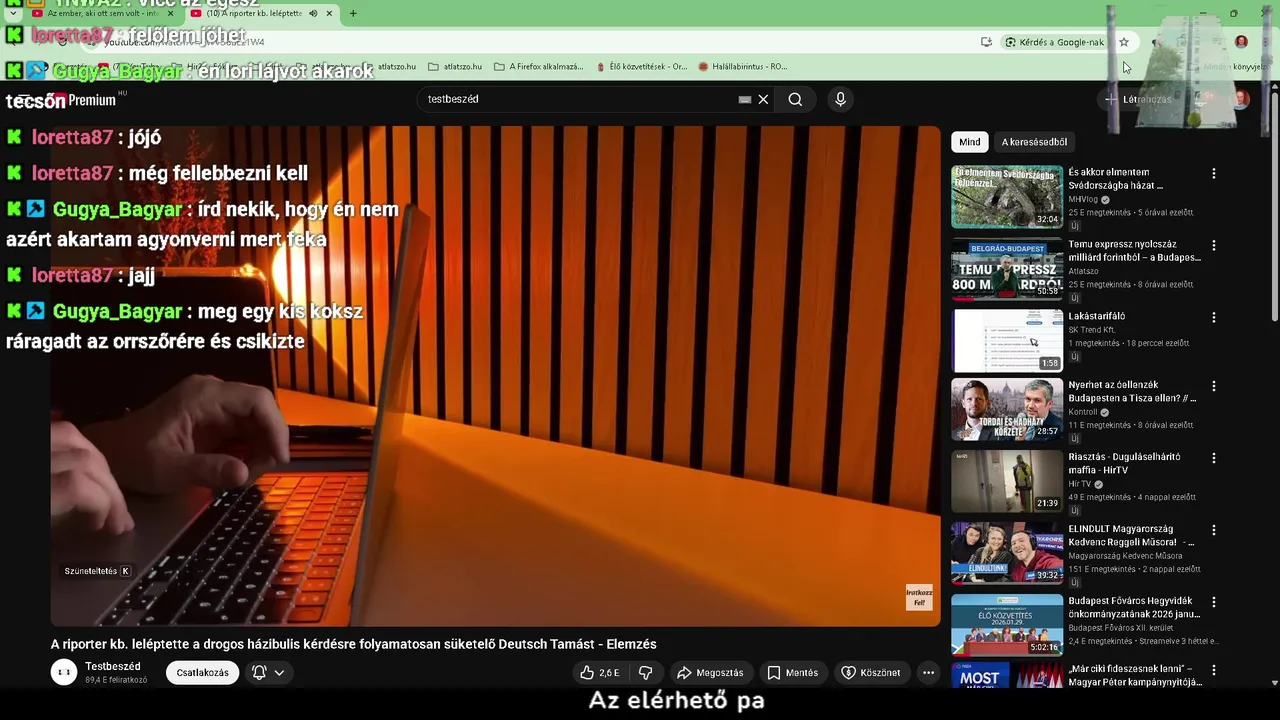Open options menu for Nyerhet az ellenzék video
The image size is (1280, 720).
[x=1214, y=386]
